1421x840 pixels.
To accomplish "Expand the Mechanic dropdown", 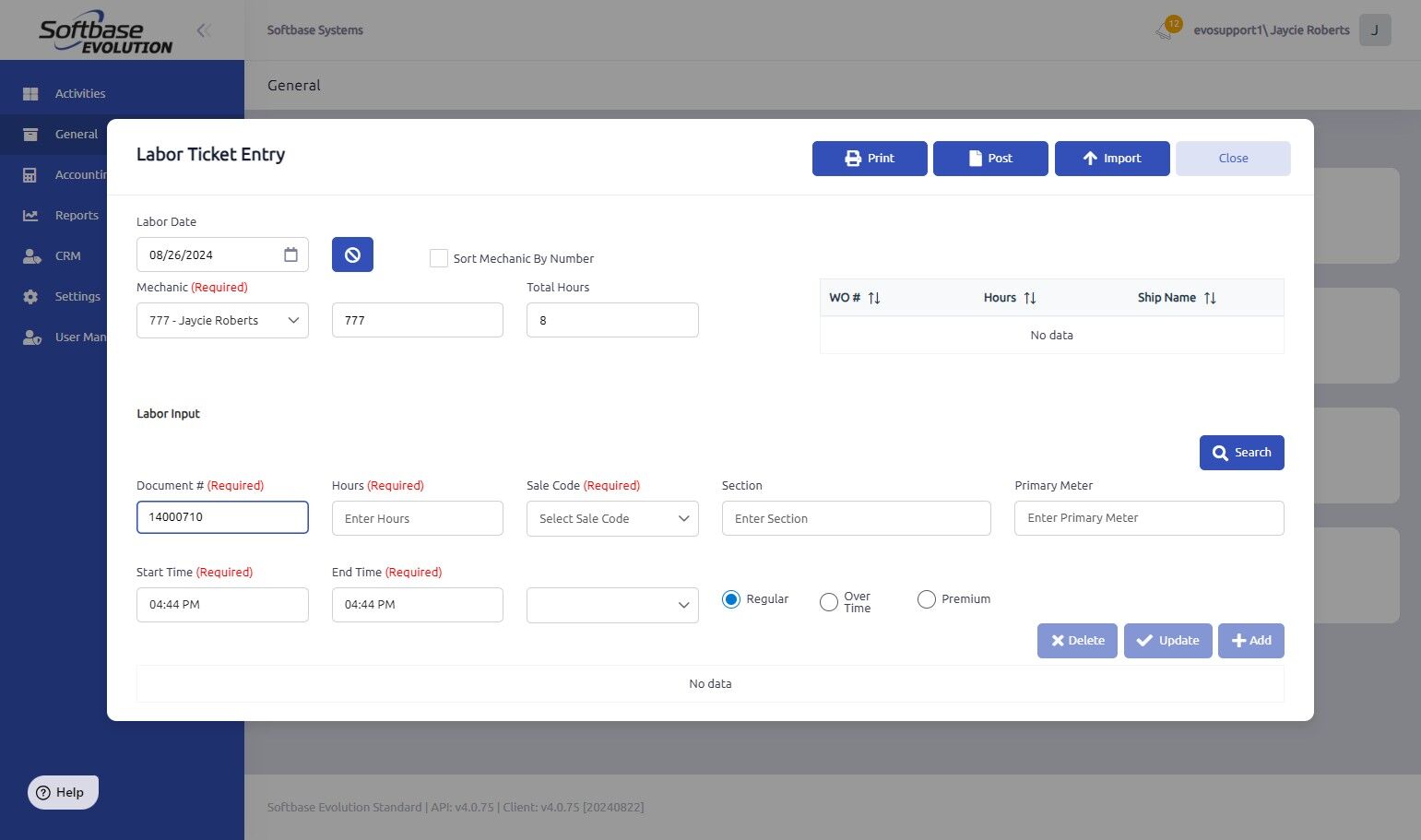I will click(x=222, y=320).
